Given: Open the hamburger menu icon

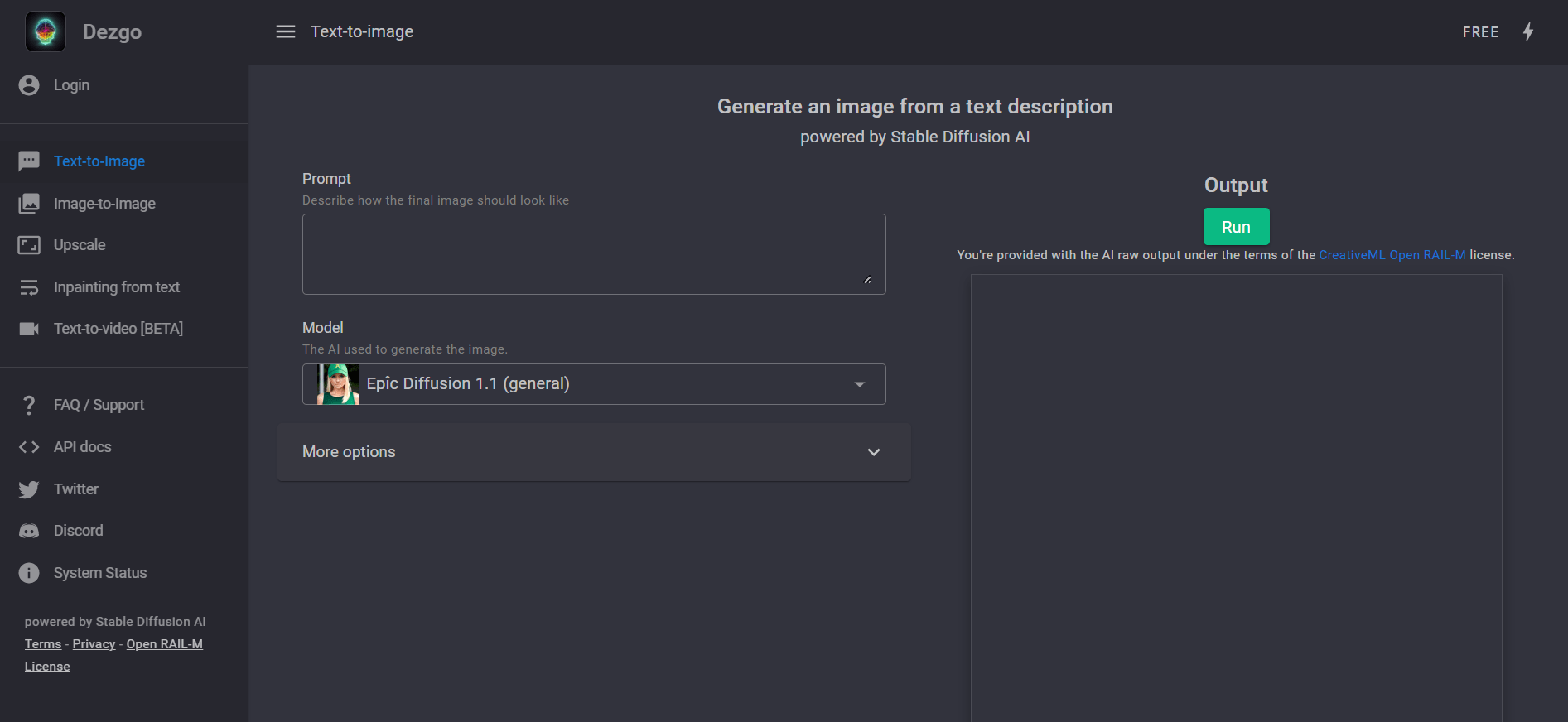Looking at the screenshot, I should pos(286,31).
